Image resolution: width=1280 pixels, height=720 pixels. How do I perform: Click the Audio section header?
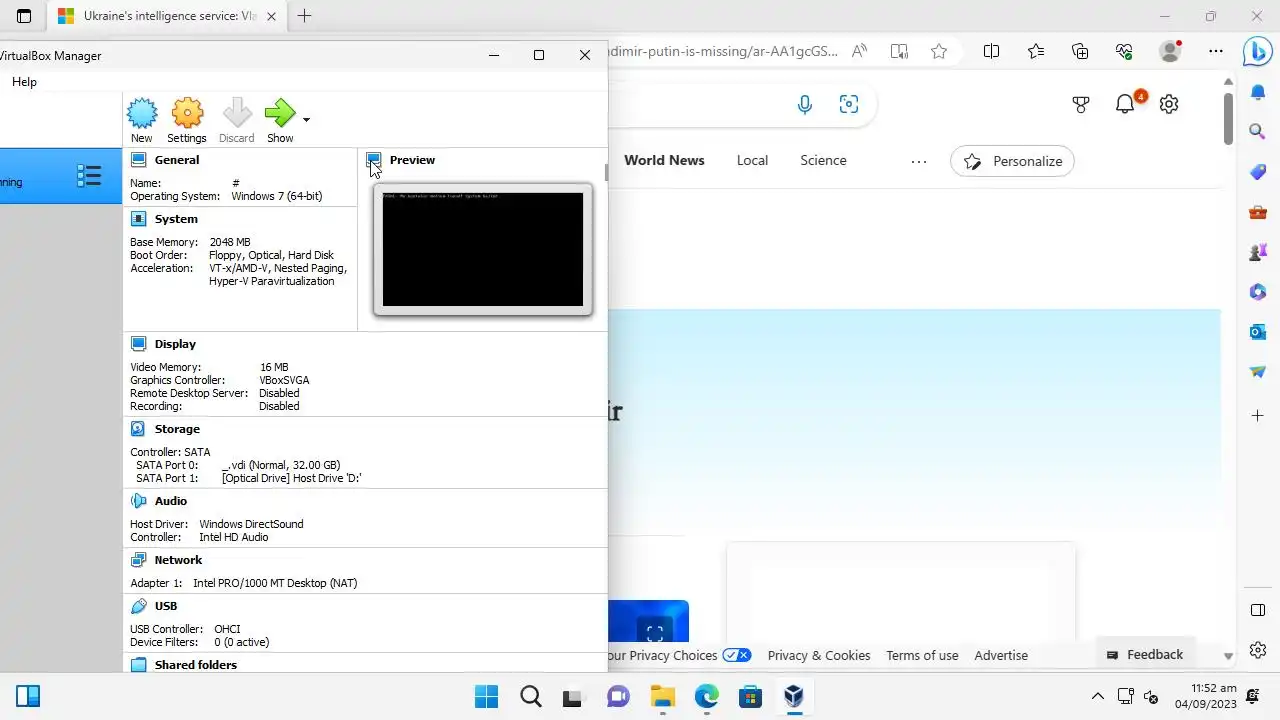click(170, 501)
